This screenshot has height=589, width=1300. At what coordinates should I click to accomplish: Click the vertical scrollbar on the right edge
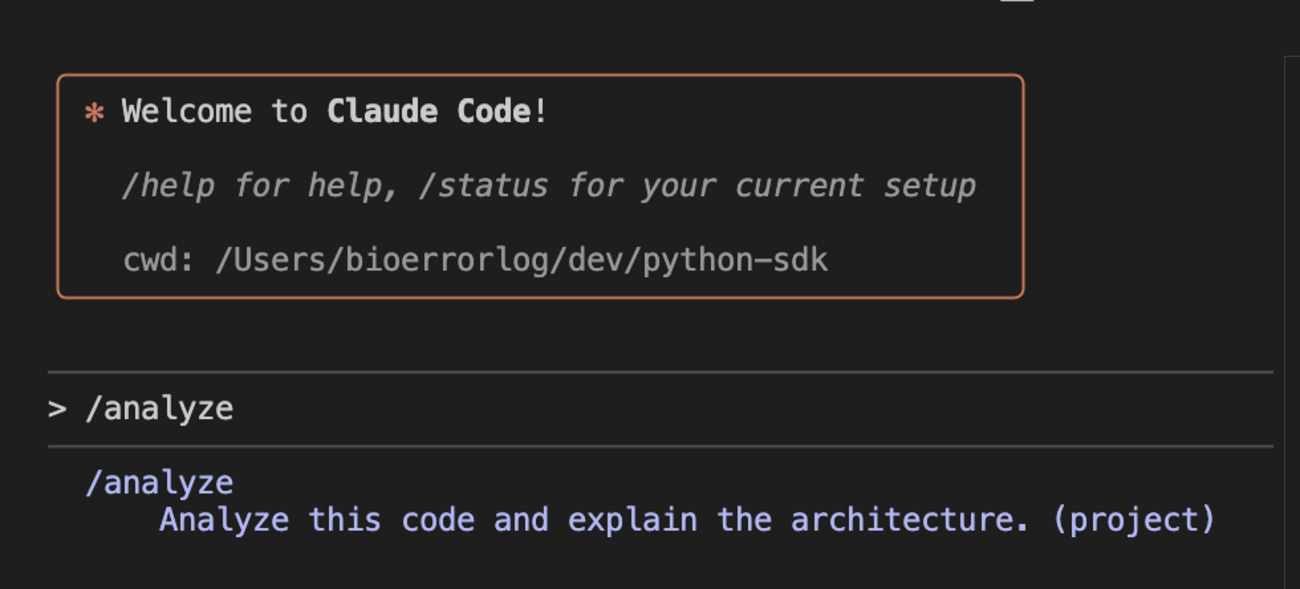(1291, 300)
